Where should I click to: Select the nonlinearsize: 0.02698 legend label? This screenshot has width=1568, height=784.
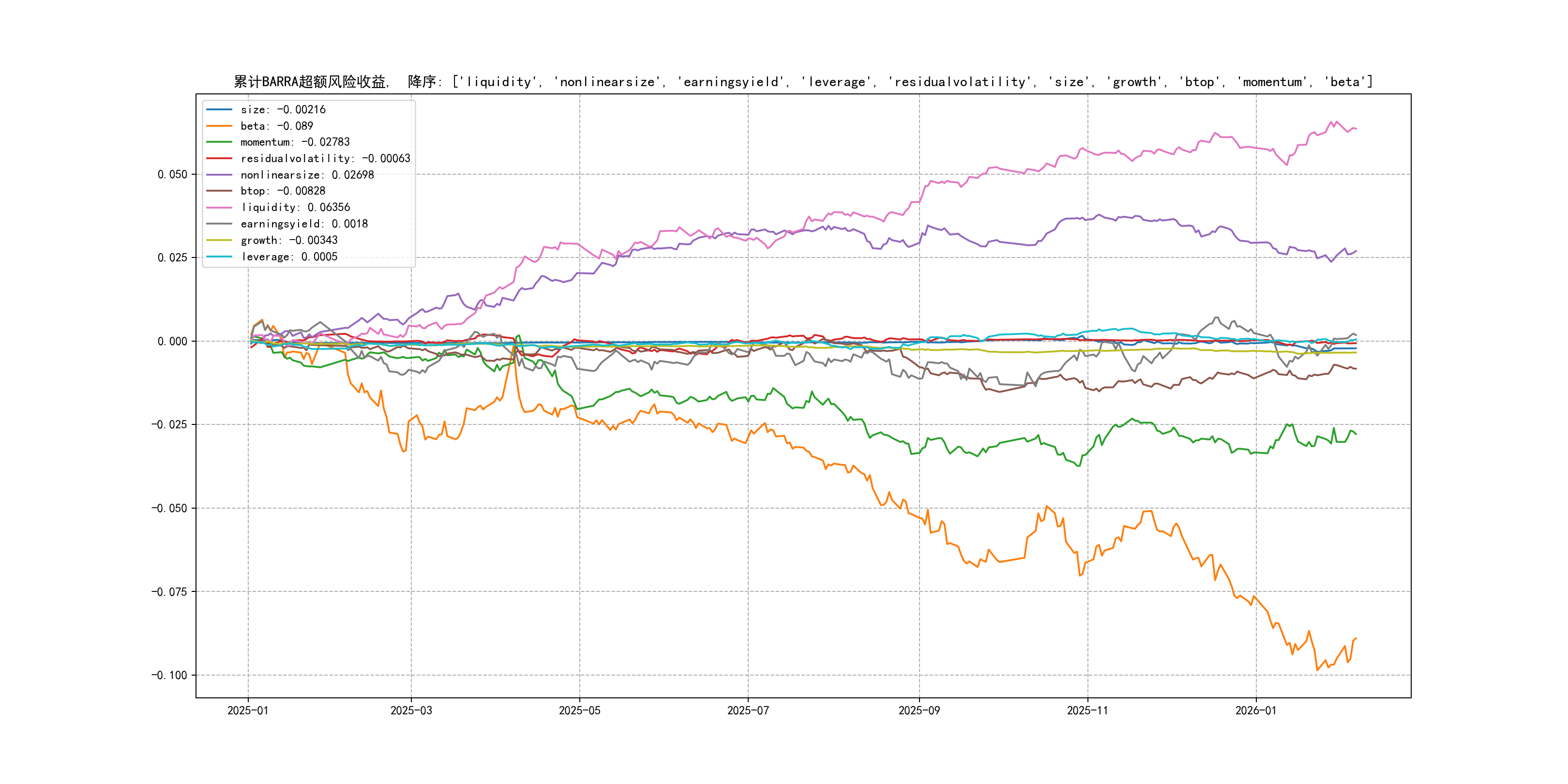(x=307, y=175)
